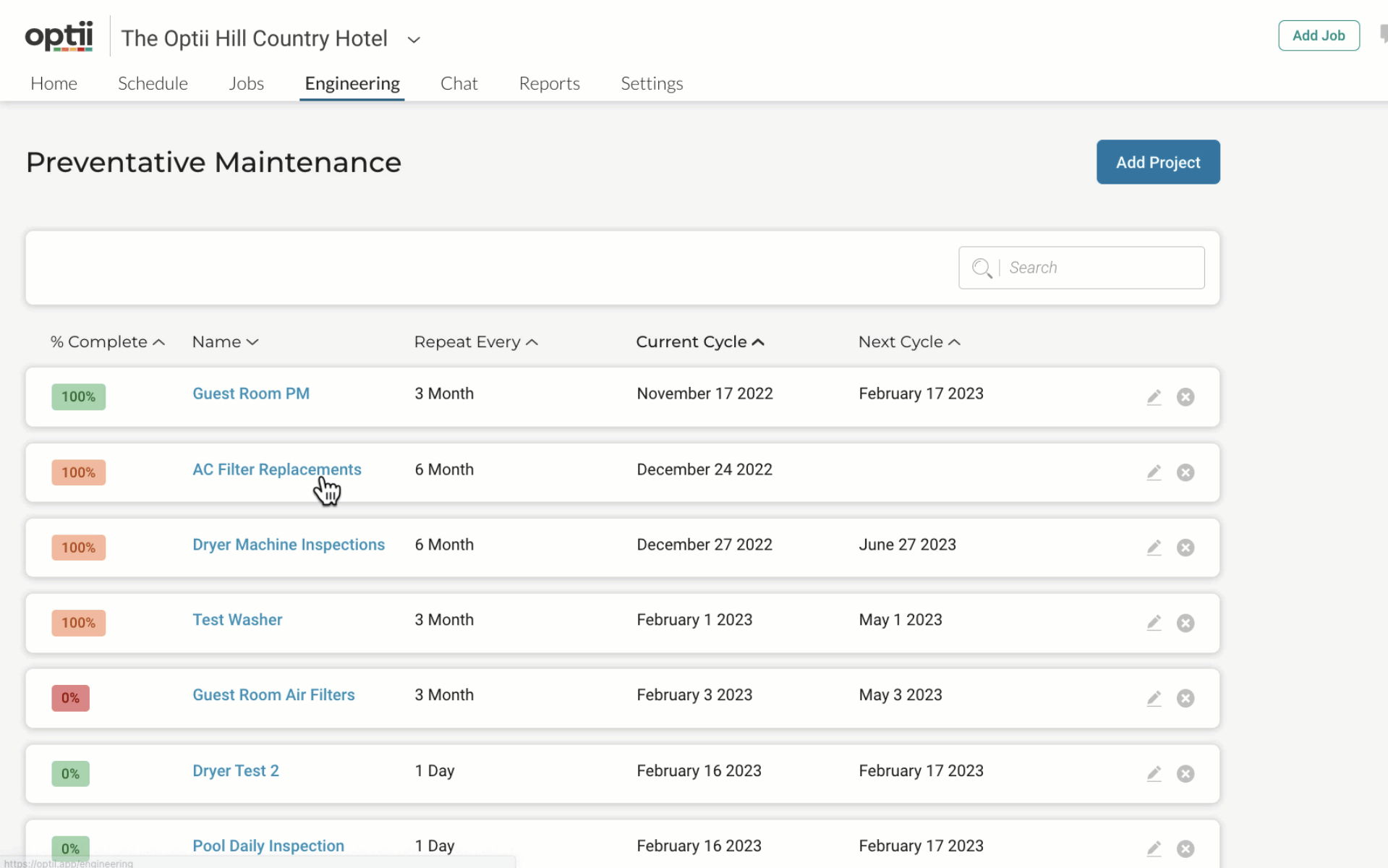Sort the list by Name
The image size is (1388, 868).
pos(224,342)
